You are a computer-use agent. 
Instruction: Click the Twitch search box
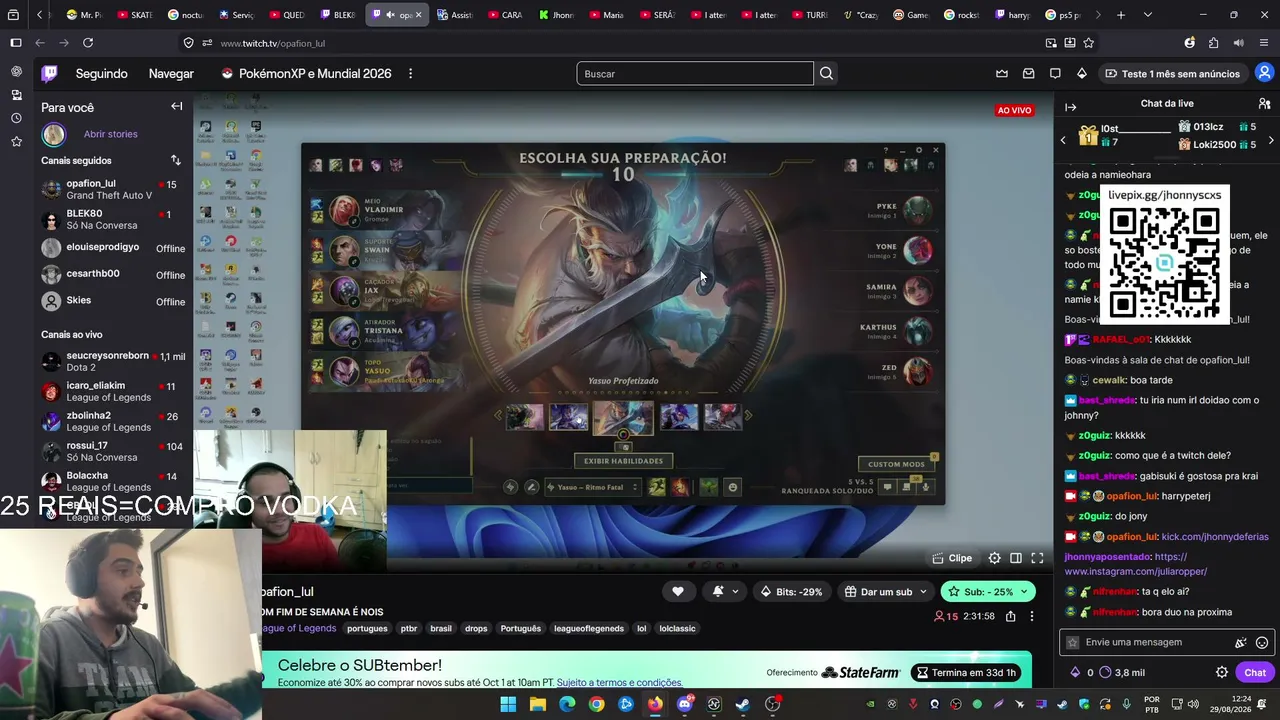point(695,73)
